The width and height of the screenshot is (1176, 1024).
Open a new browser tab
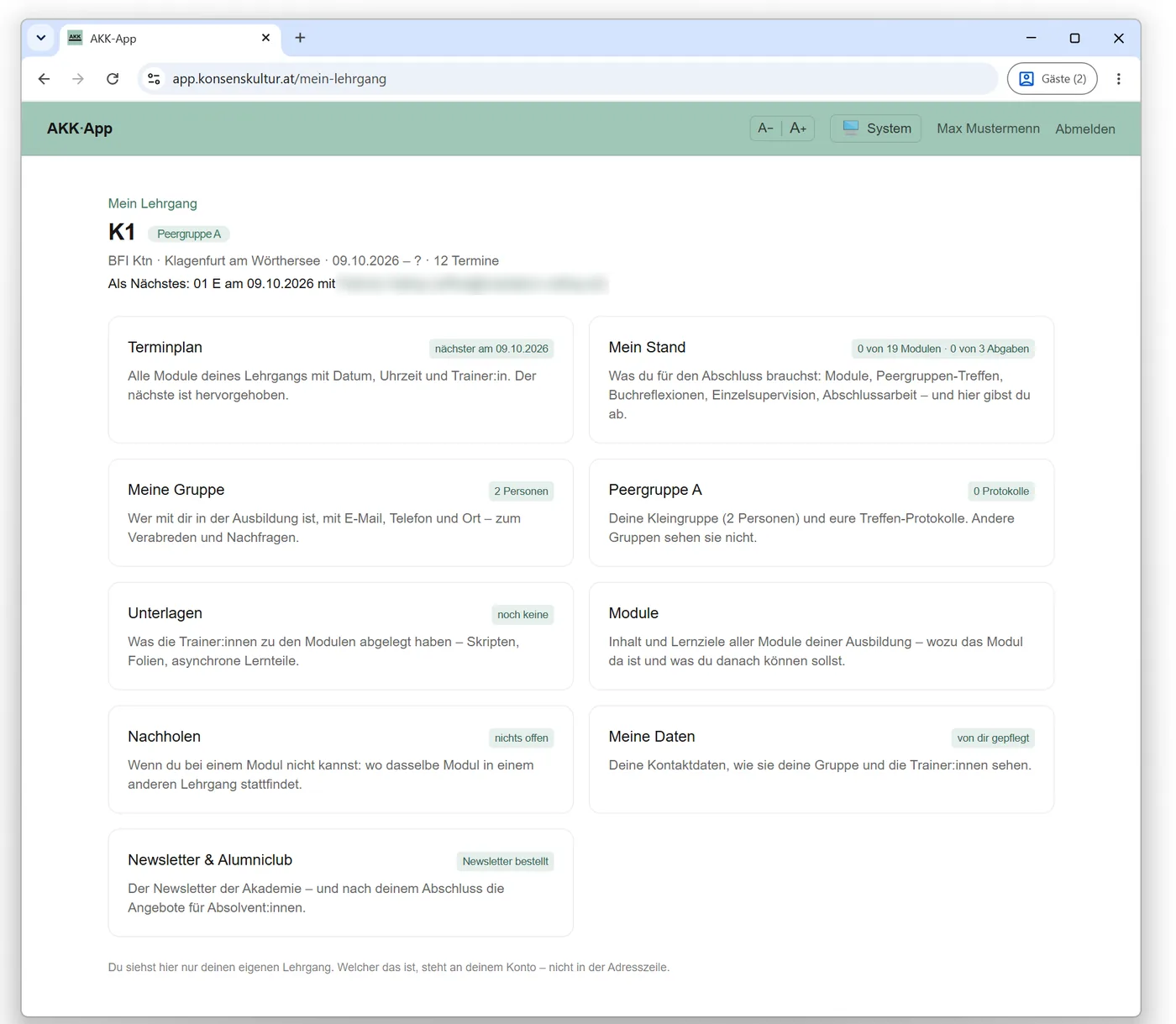(x=300, y=38)
